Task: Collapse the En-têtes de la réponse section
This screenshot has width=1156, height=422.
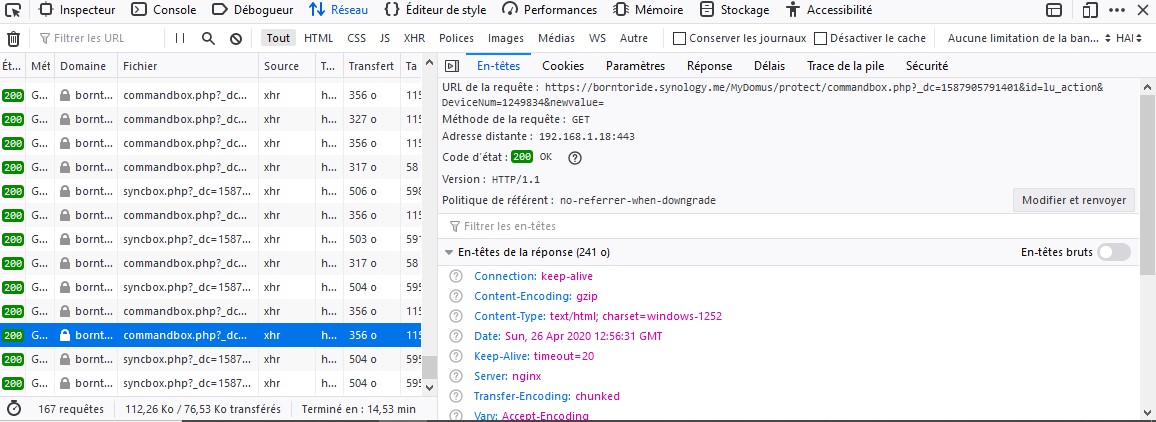Action: coord(449,253)
